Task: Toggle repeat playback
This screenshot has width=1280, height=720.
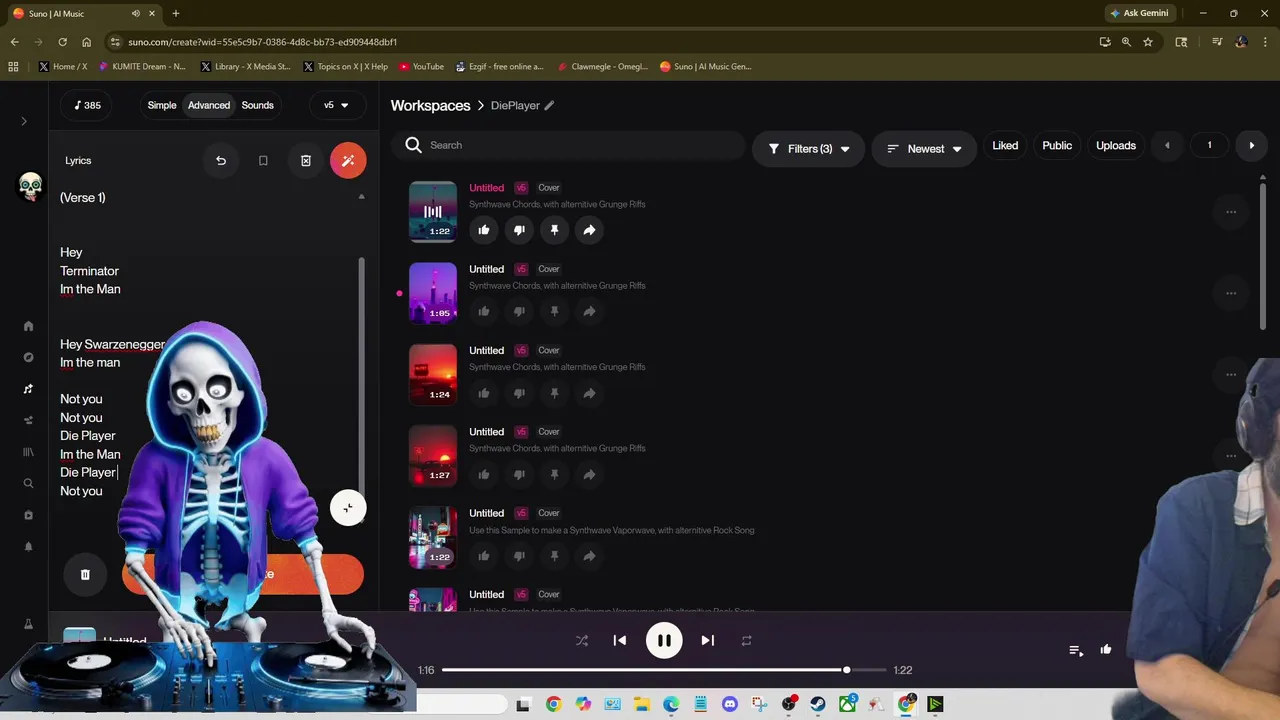Action: coord(746,640)
